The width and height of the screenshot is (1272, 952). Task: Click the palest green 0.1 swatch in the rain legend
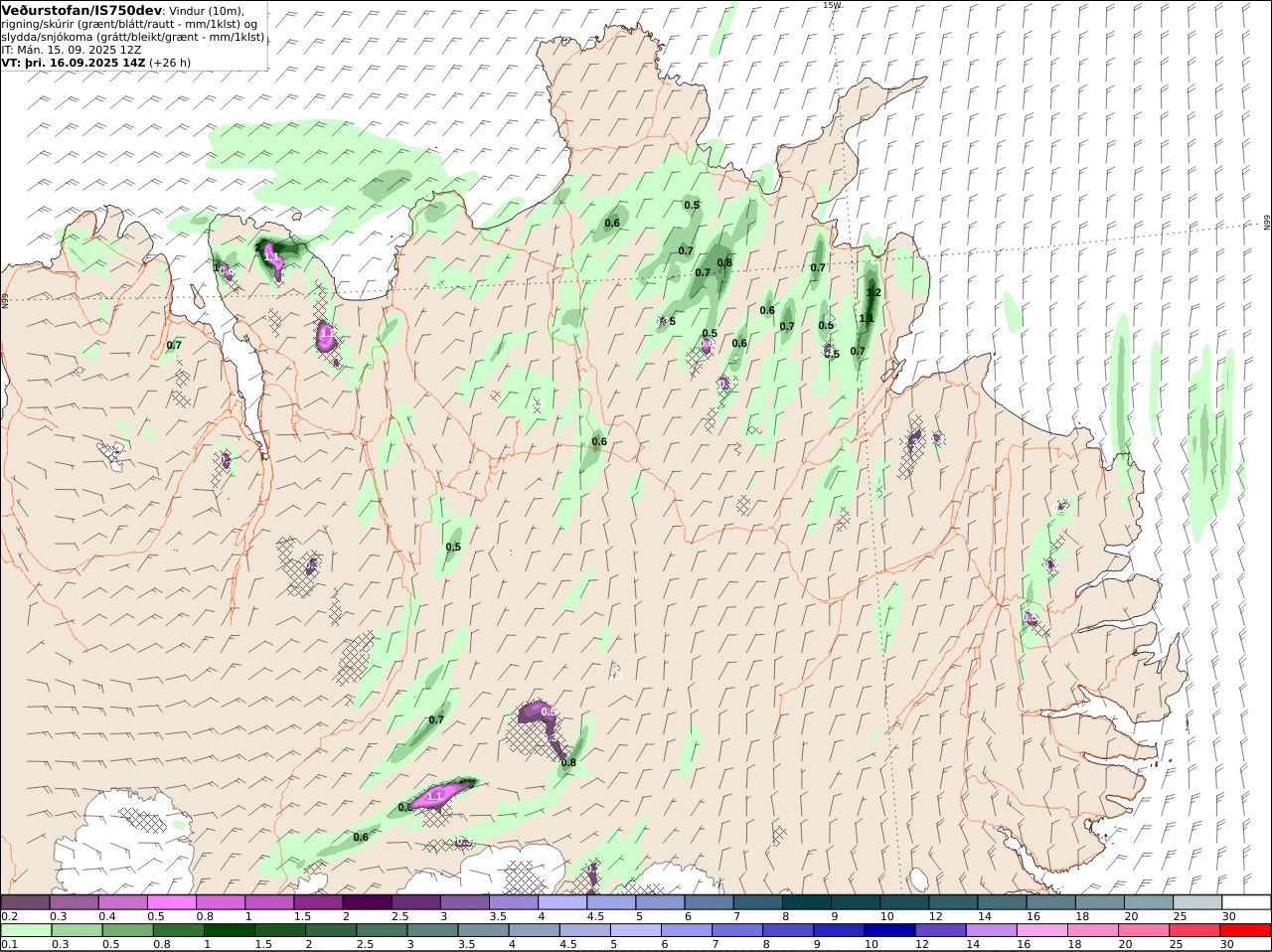coord(26,930)
